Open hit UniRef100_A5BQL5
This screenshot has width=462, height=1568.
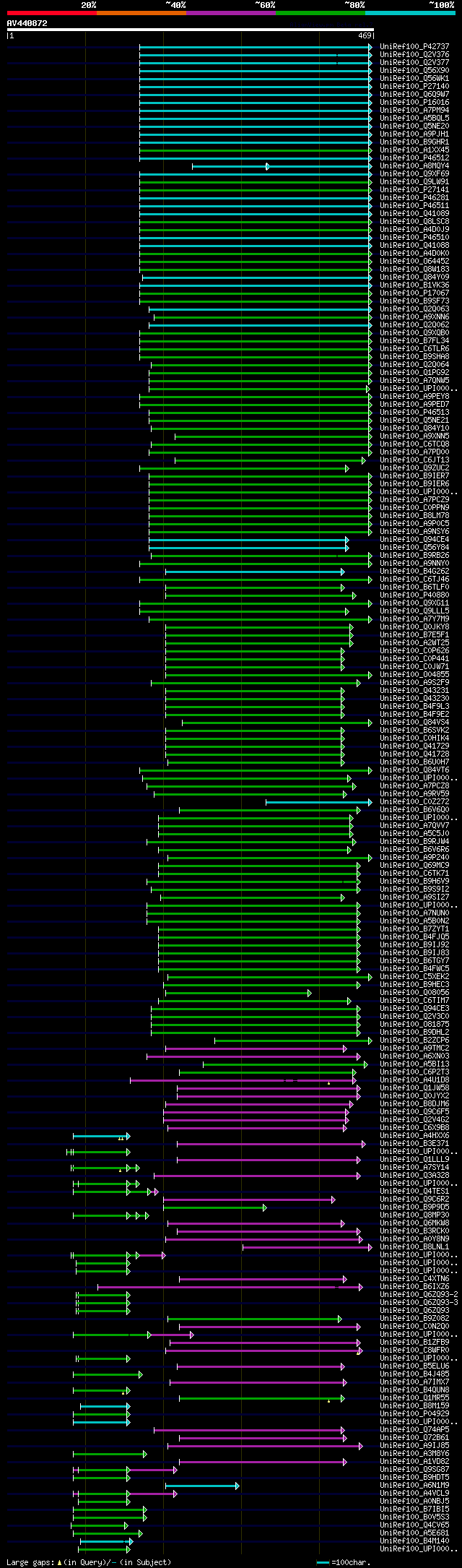(414, 118)
